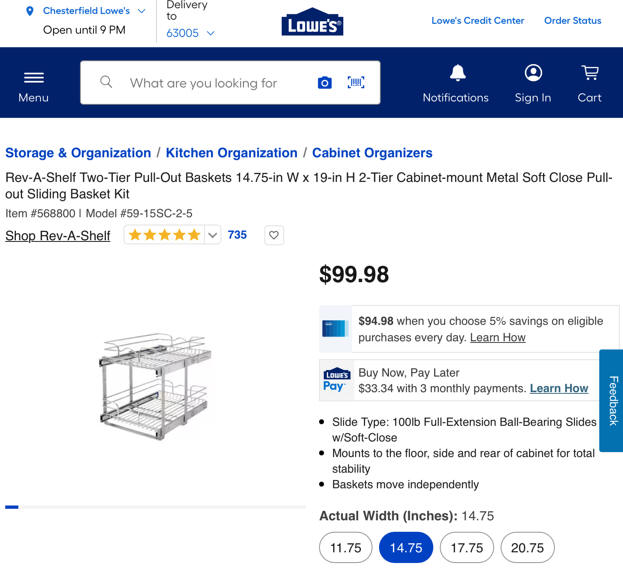This screenshot has width=623, height=569.
Task: Click the Sign In profile icon
Action: coord(533,73)
